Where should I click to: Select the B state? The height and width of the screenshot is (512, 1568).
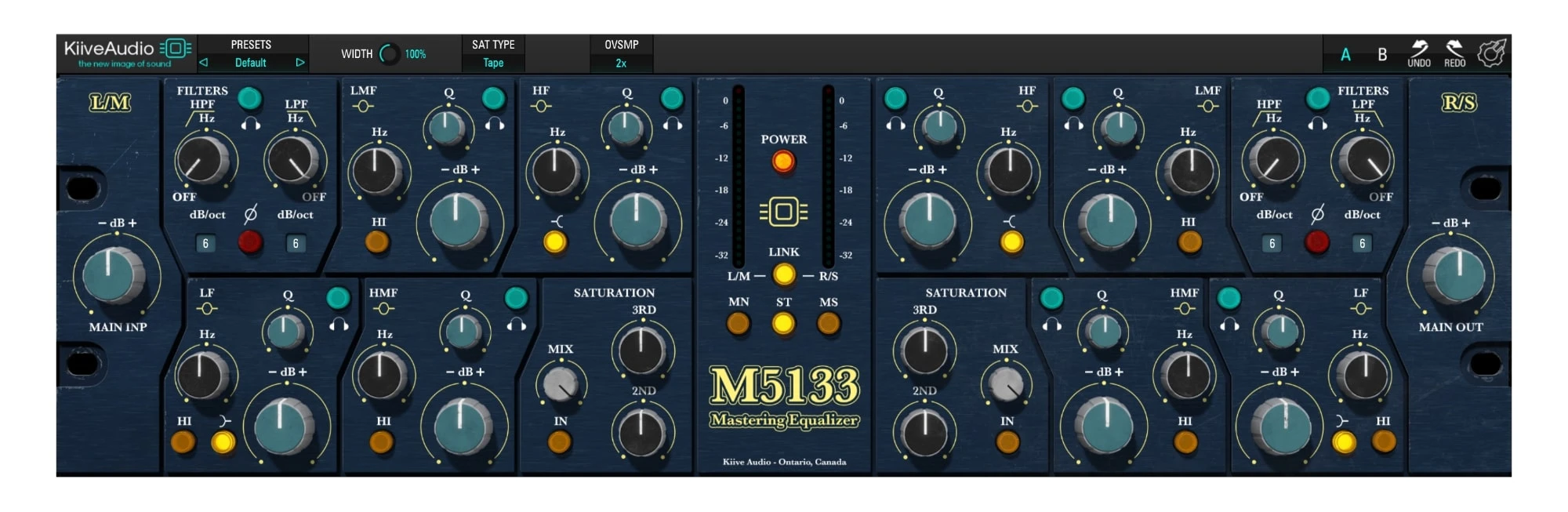point(1382,55)
